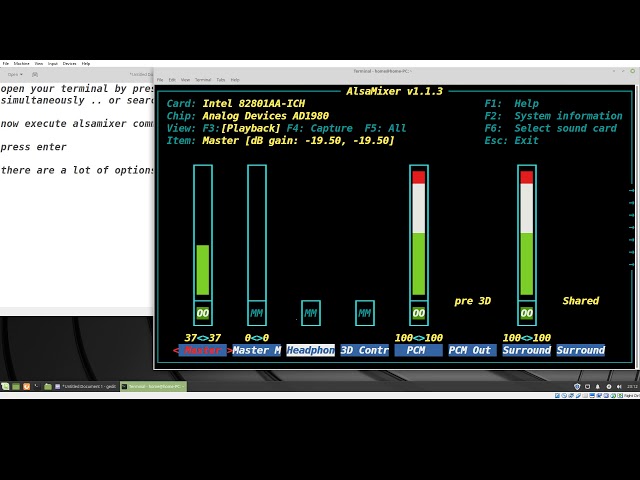Toggle Headphone mute indicator MM
640x480 pixels.
pos(311,313)
